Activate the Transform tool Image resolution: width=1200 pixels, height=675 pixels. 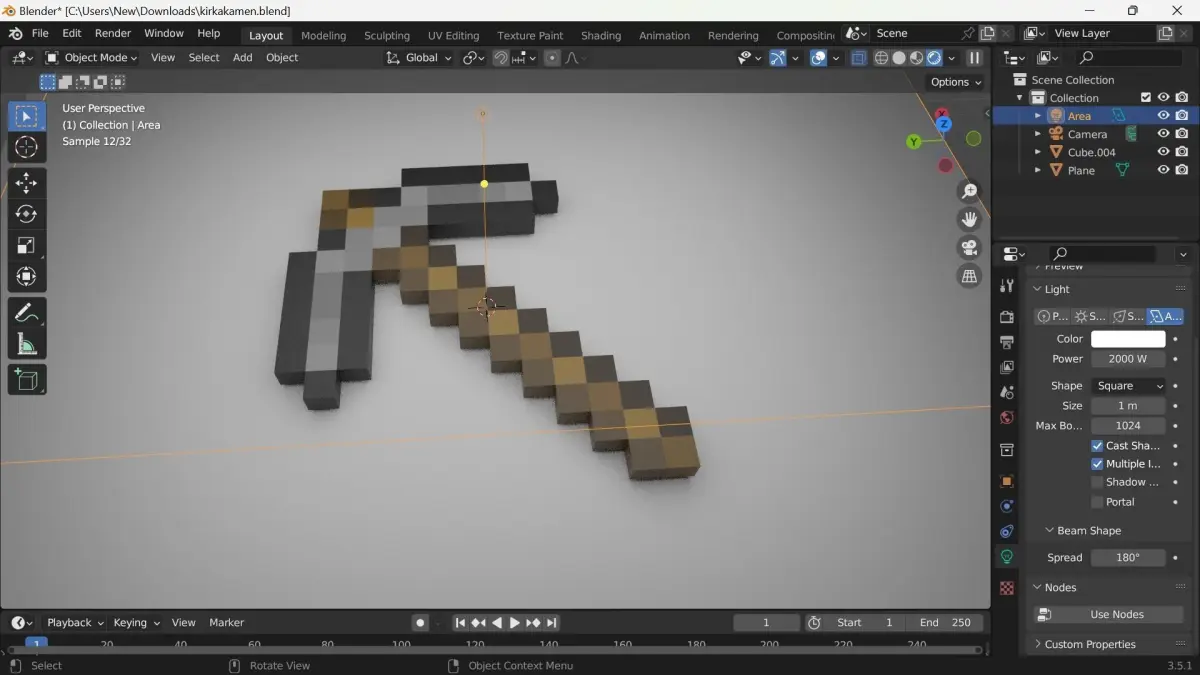27,276
